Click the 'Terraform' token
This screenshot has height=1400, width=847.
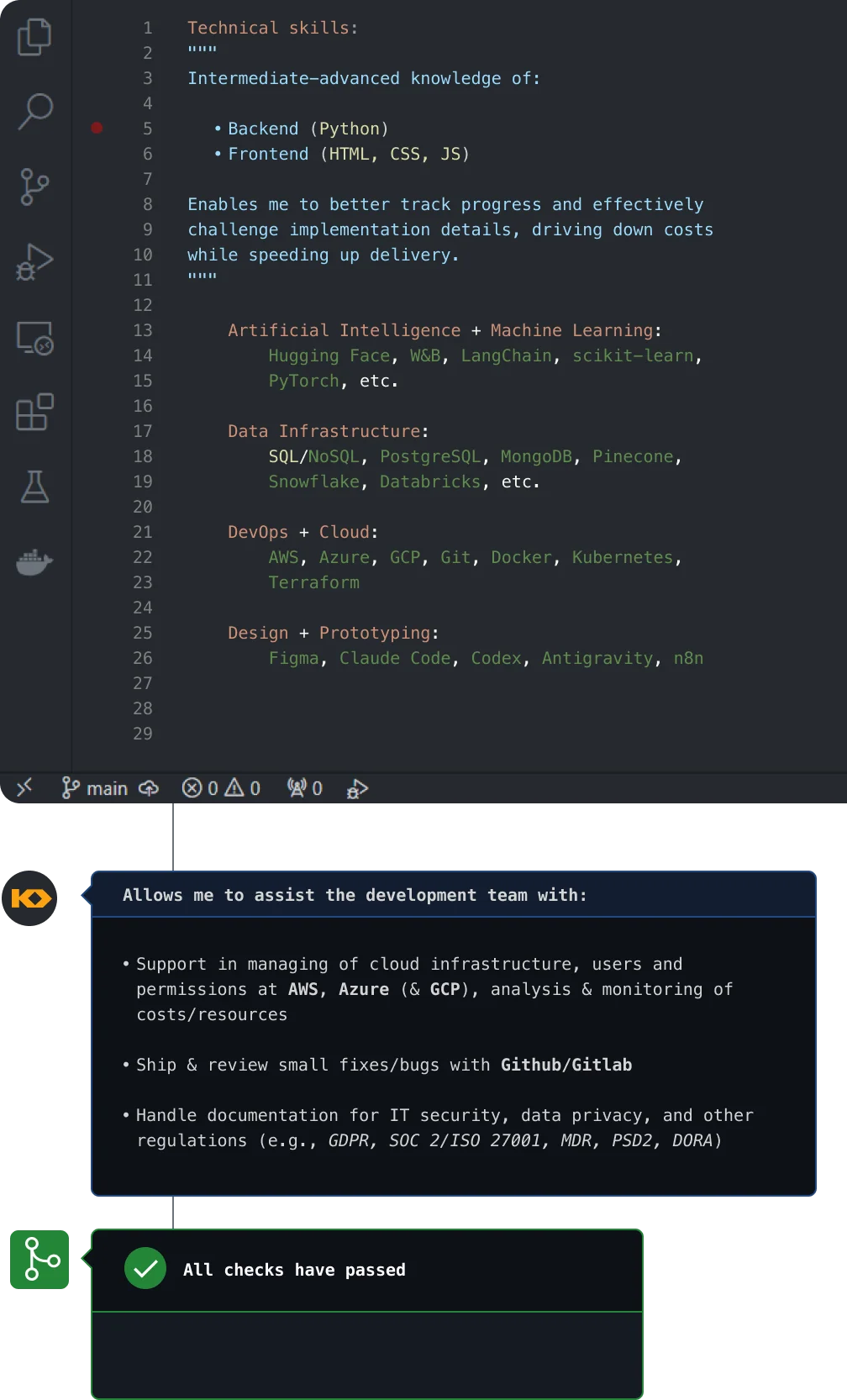(x=313, y=582)
